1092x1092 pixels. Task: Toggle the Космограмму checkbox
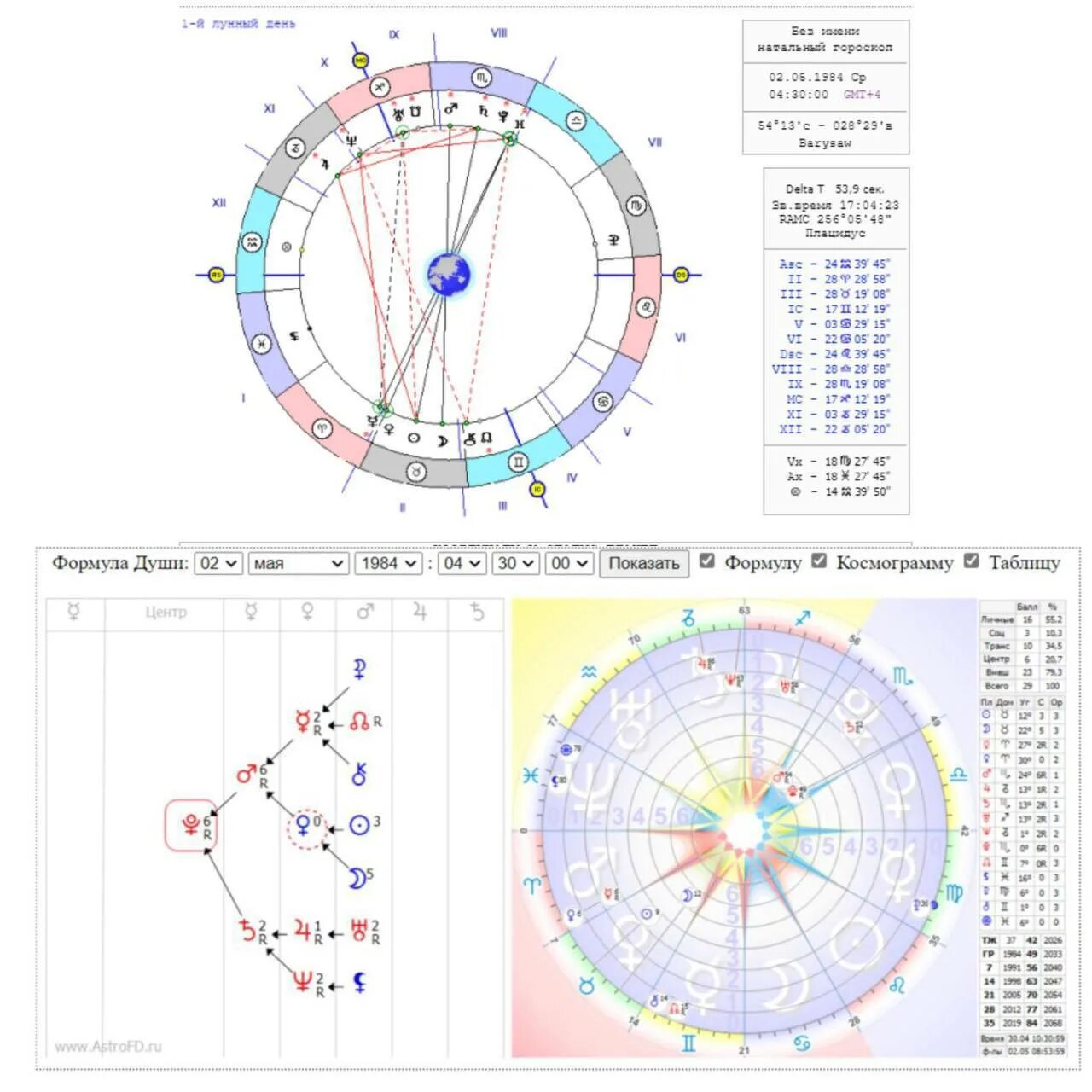click(819, 561)
